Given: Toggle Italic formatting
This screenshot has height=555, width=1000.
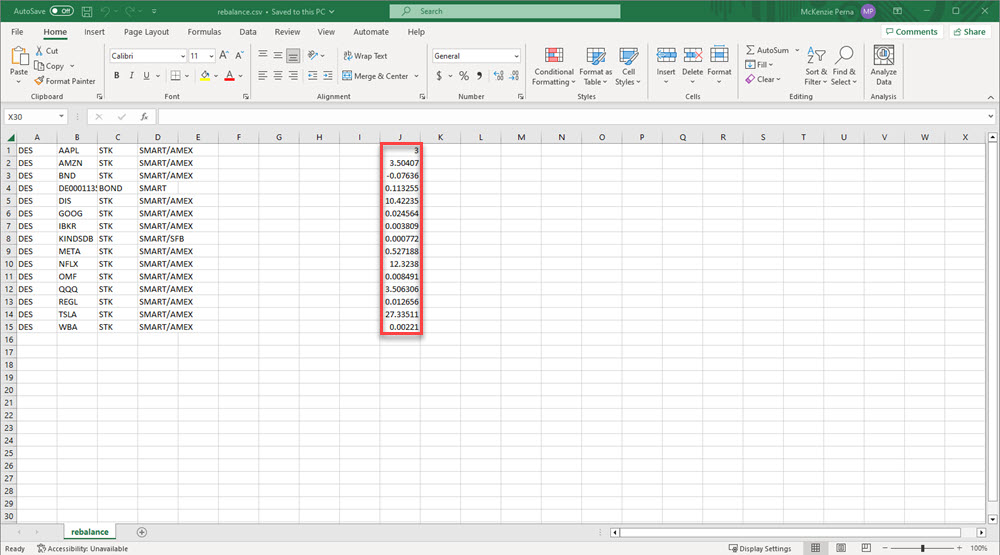Looking at the screenshot, I should (x=131, y=76).
